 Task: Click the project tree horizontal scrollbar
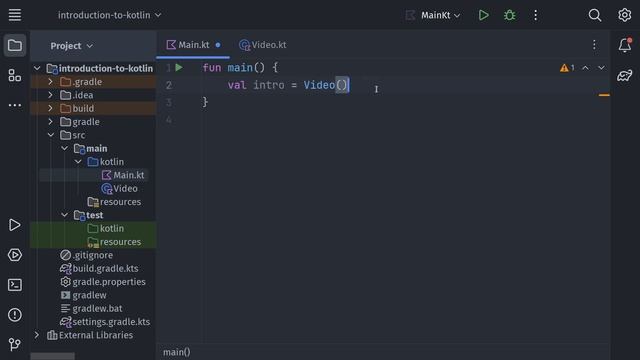(x=53, y=356)
